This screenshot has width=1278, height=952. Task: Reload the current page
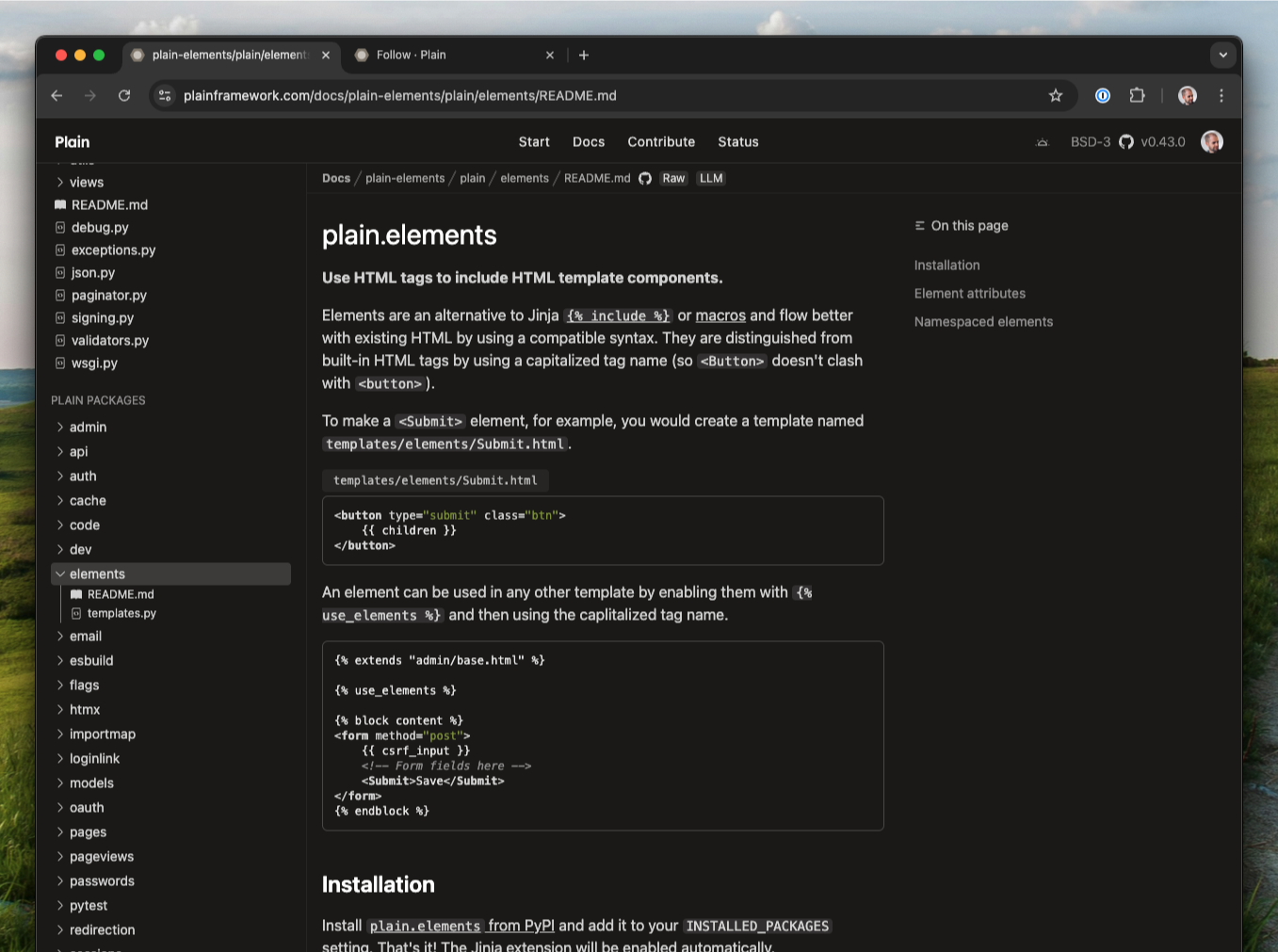123,95
